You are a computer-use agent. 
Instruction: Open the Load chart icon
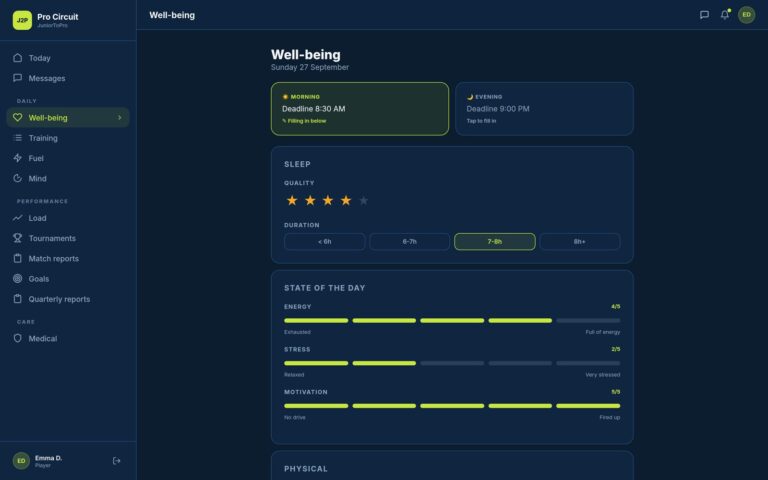[x=18, y=218]
